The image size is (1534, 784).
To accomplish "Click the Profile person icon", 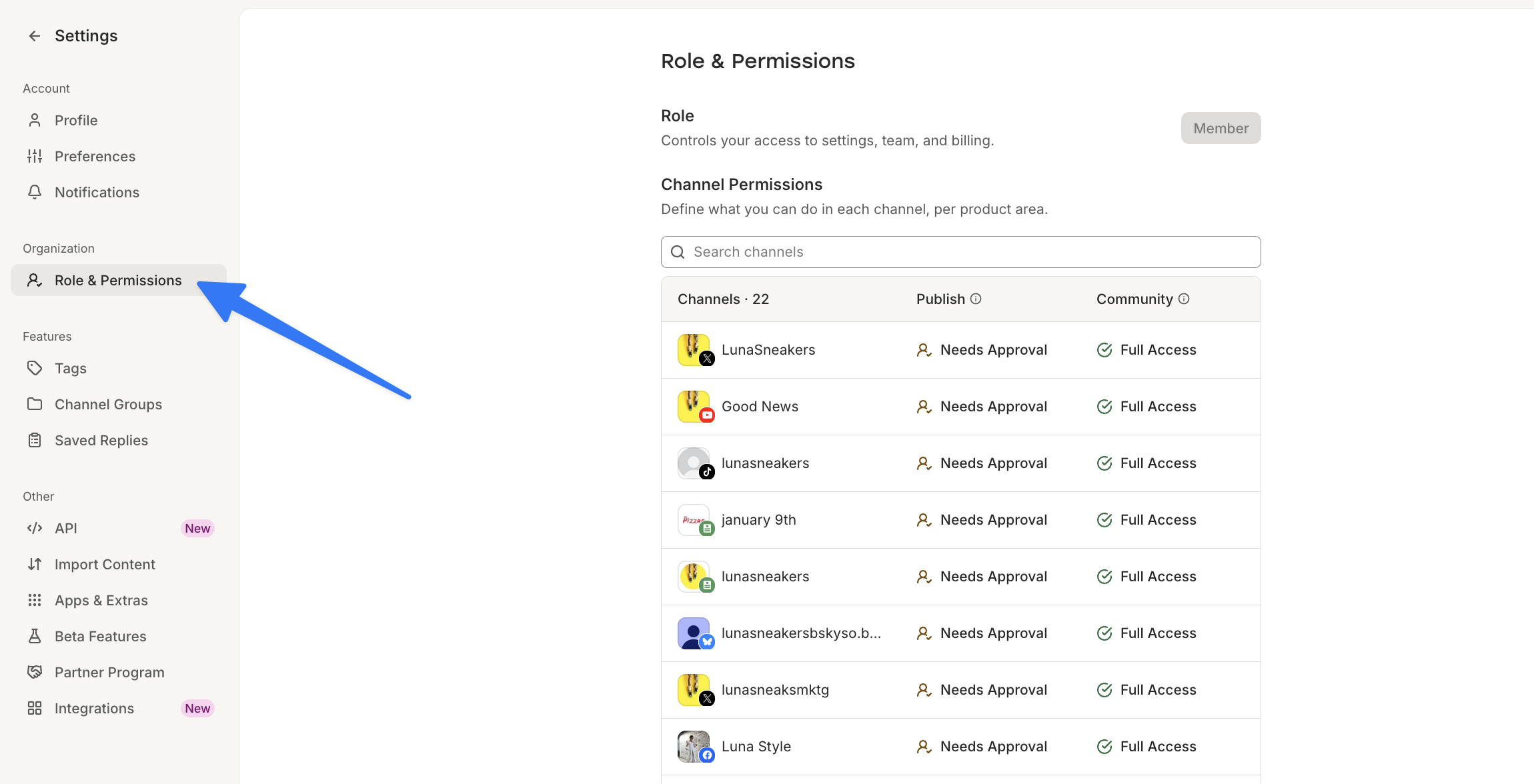I will (35, 121).
